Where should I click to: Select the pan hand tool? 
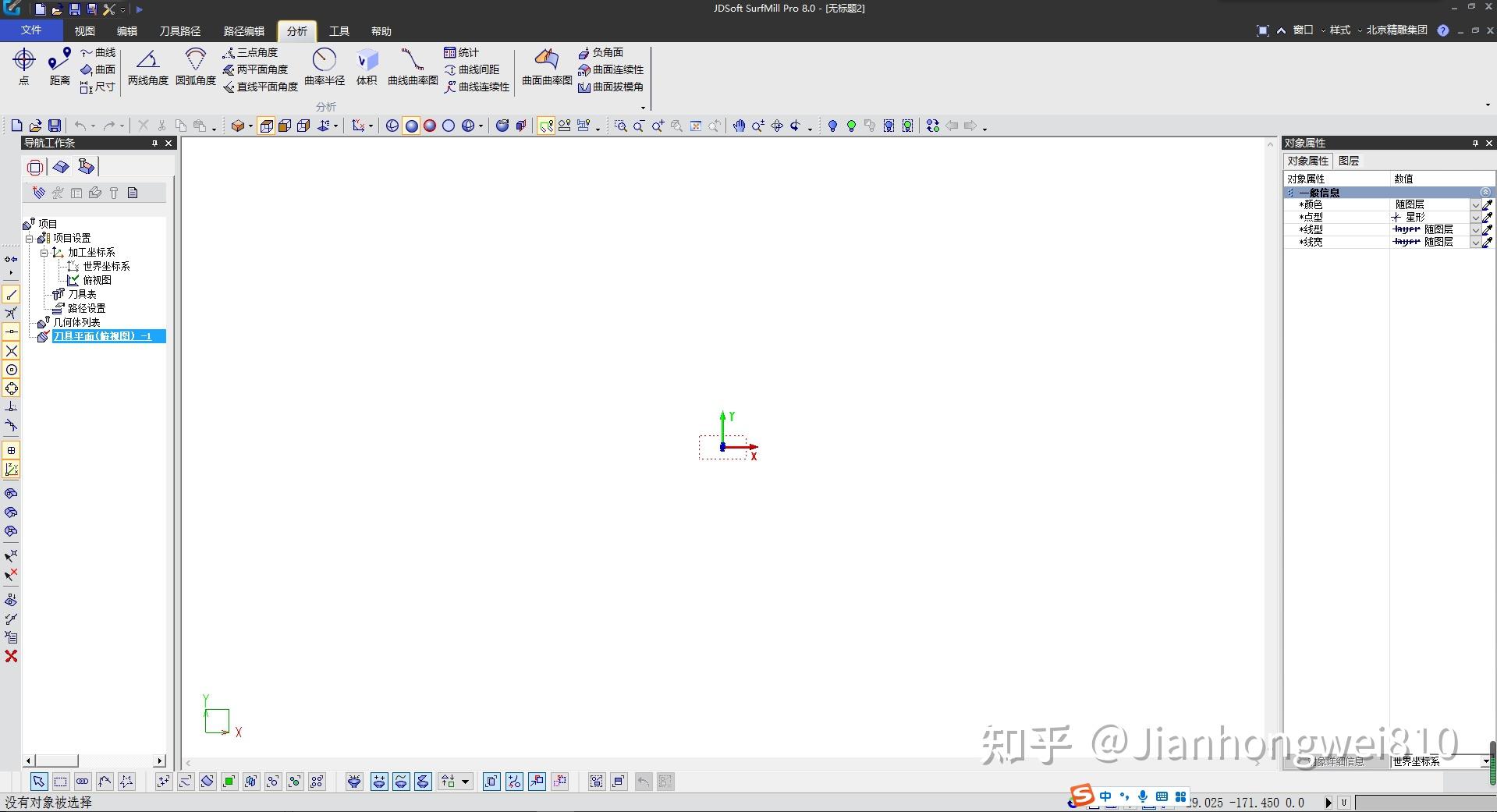click(739, 126)
